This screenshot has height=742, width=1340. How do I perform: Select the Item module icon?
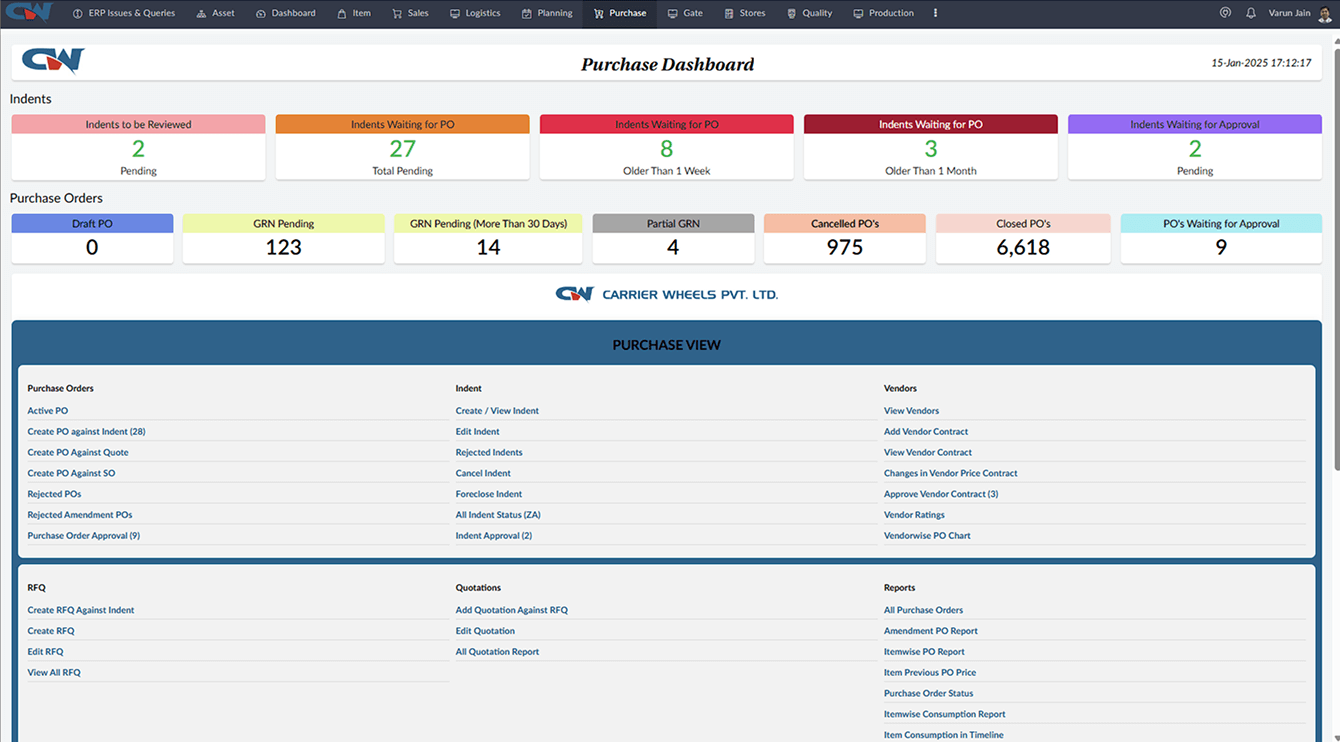tap(341, 13)
